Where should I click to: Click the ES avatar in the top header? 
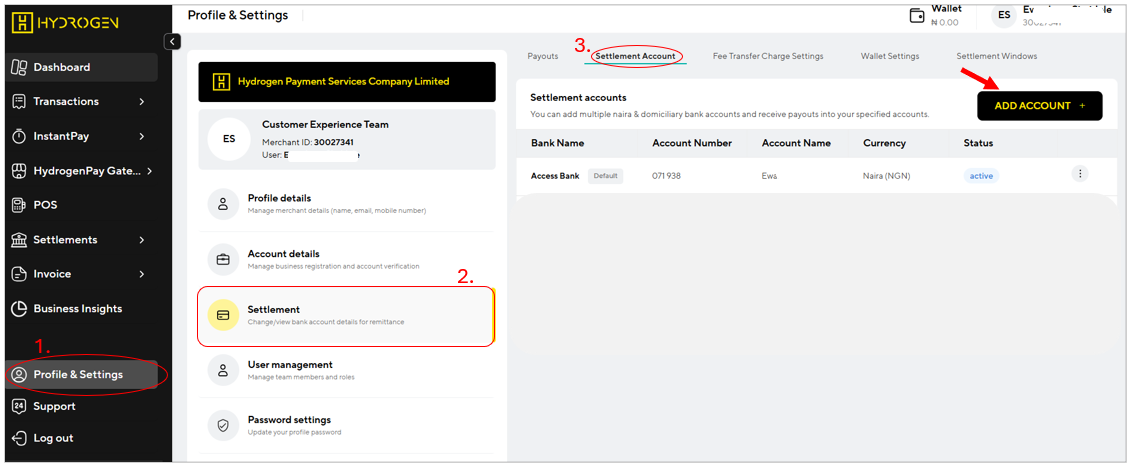pos(1004,15)
